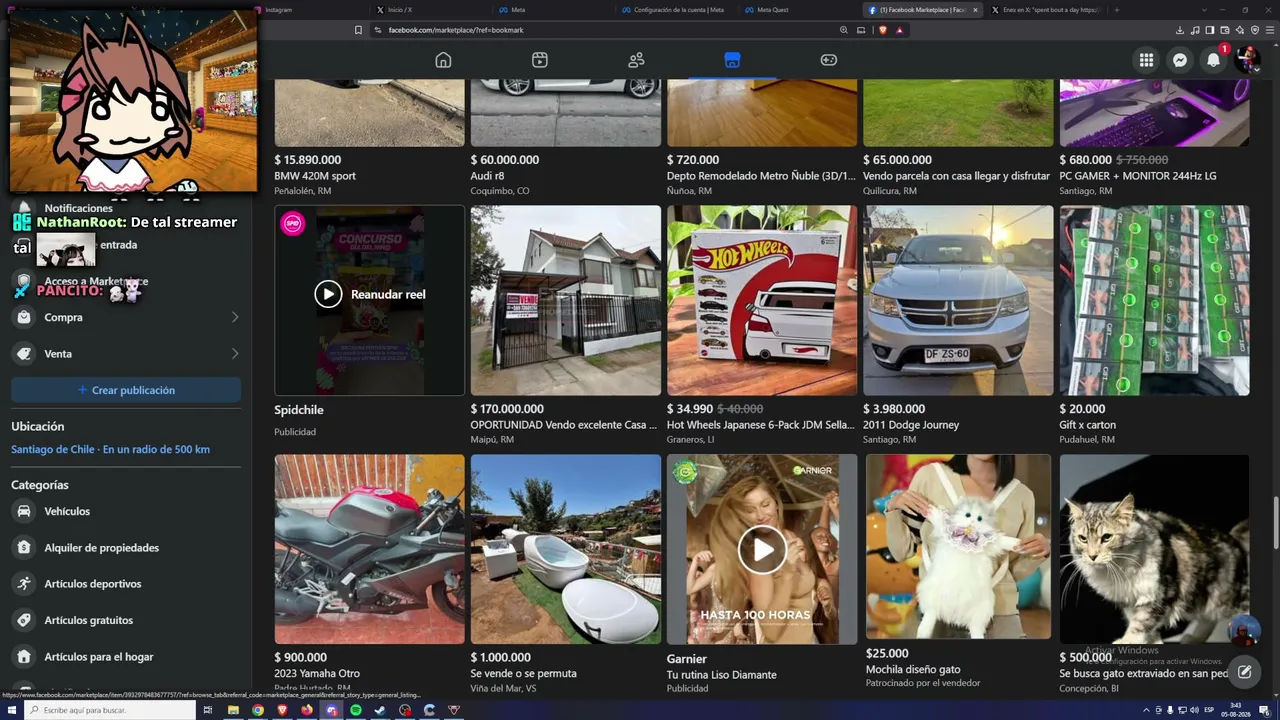This screenshot has width=1280, height=720.
Task: Open a new browser tab
Action: click(x=1117, y=10)
